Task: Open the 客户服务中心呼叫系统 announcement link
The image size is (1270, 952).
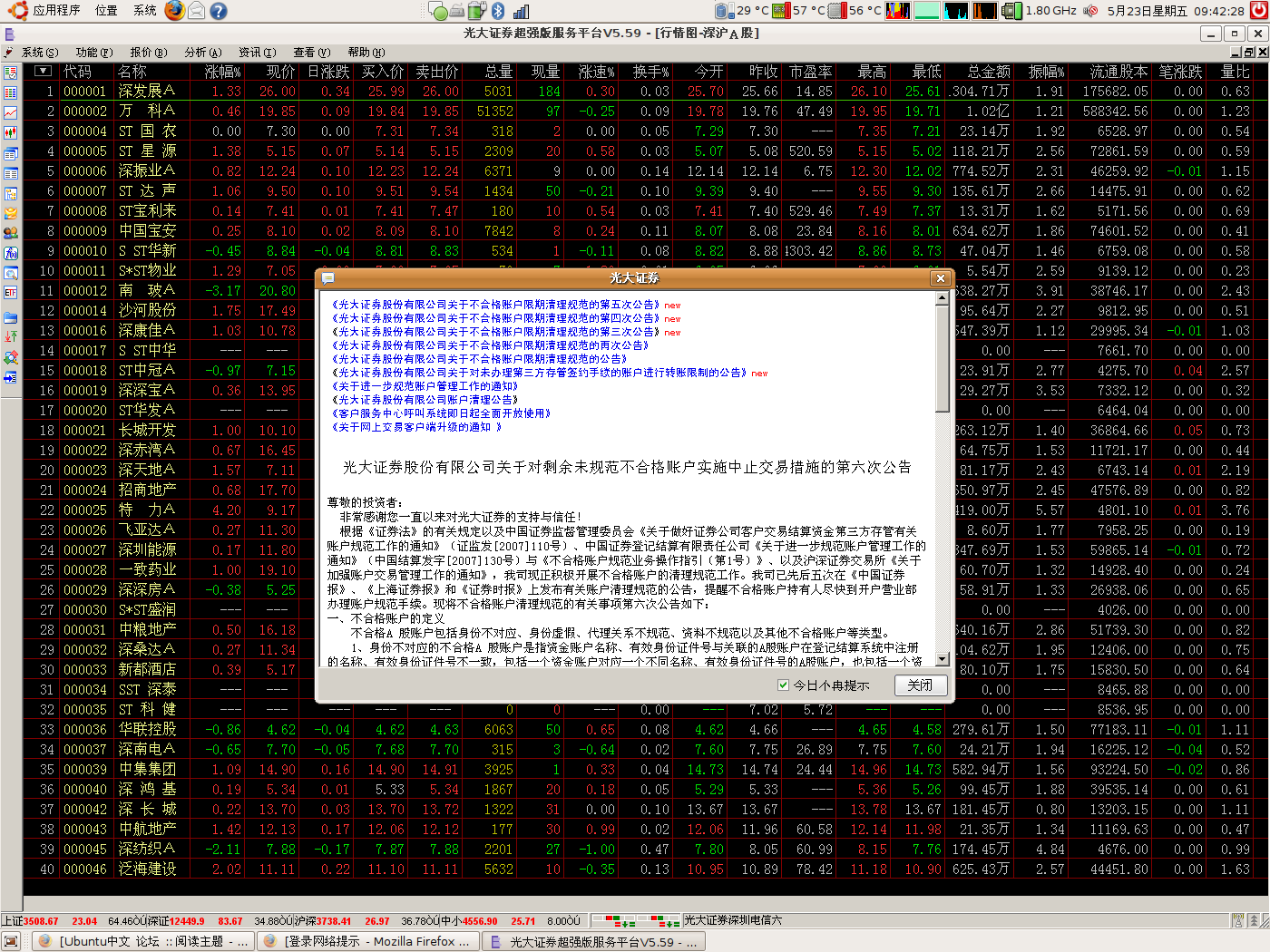Action: [441, 413]
